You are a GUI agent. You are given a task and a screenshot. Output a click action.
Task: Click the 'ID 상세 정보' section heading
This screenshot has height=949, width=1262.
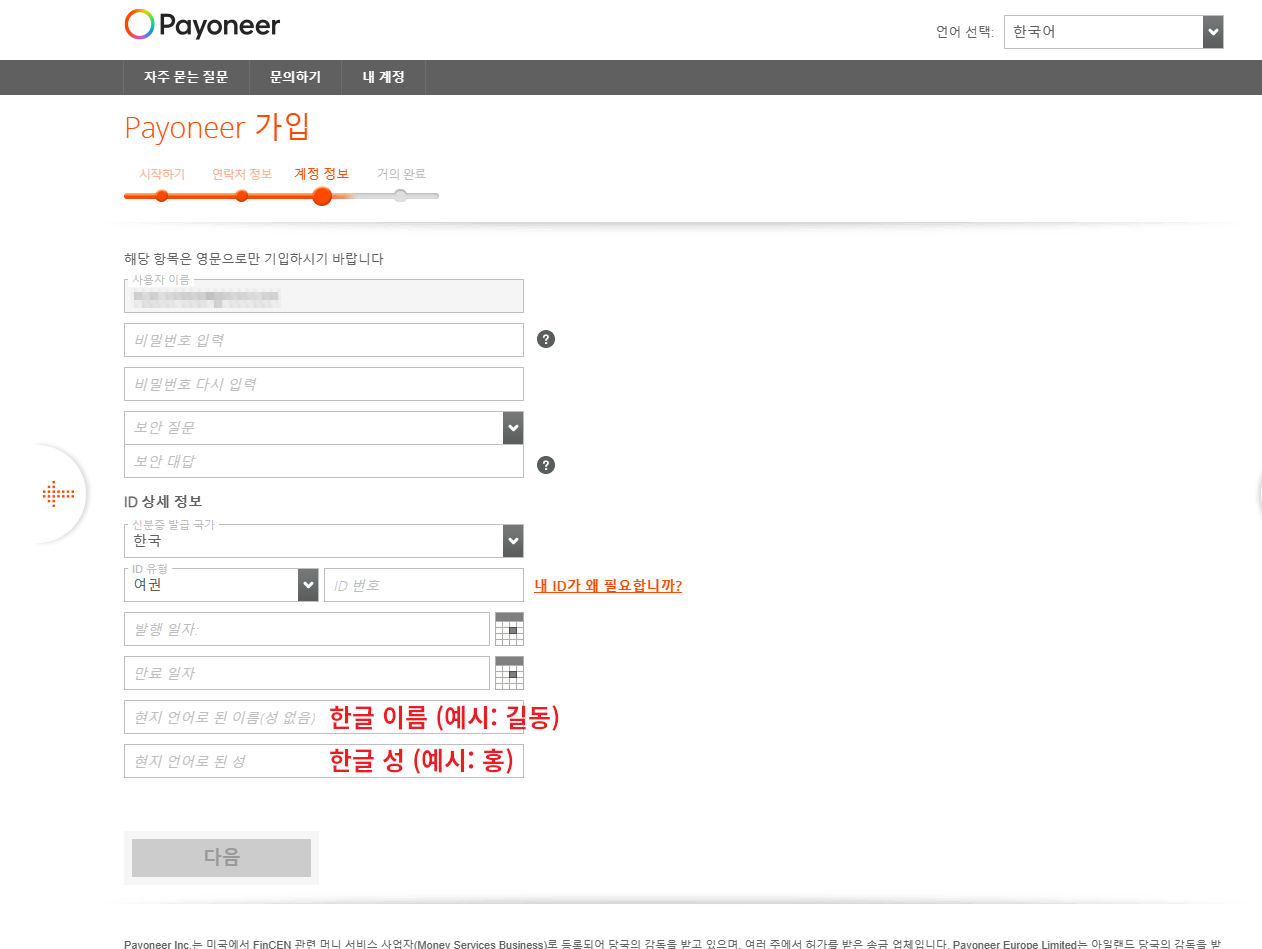pos(163,501)
